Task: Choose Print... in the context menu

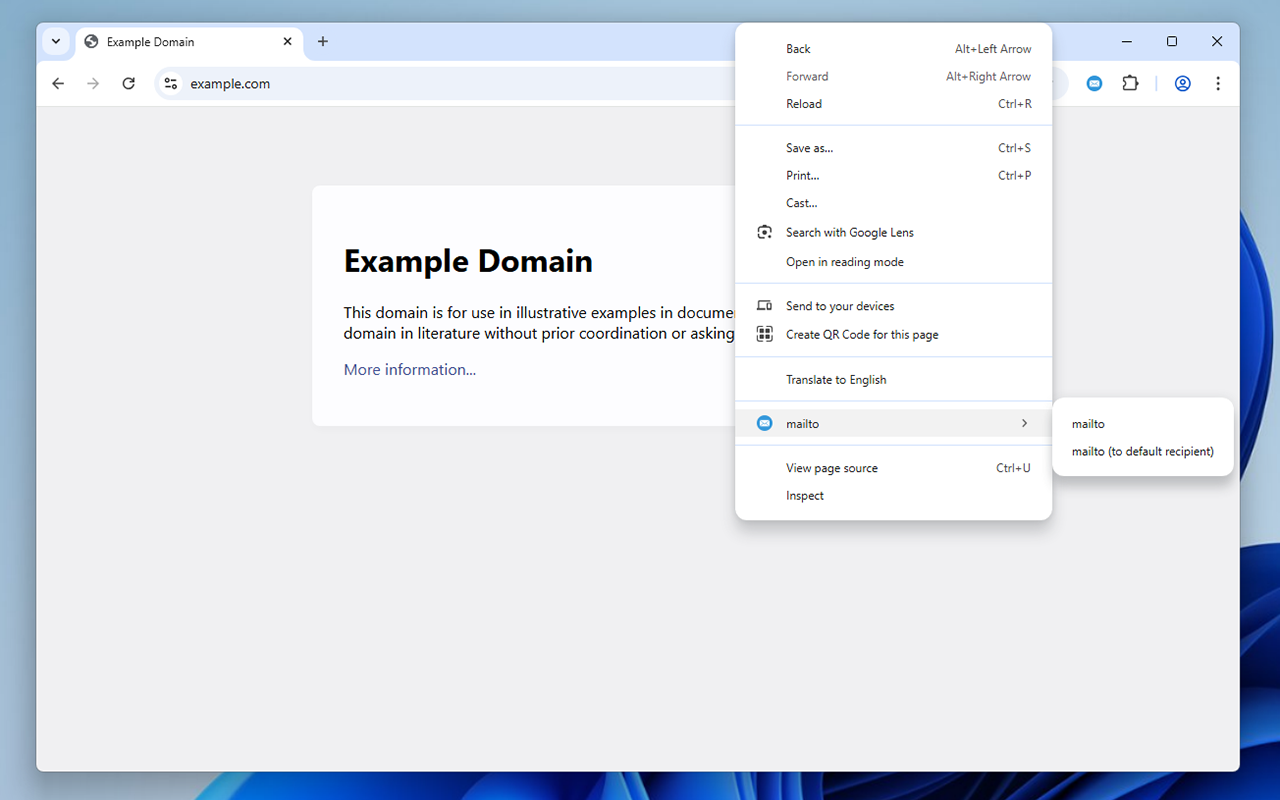Action: pyautogui.click(x=802, y=176)
